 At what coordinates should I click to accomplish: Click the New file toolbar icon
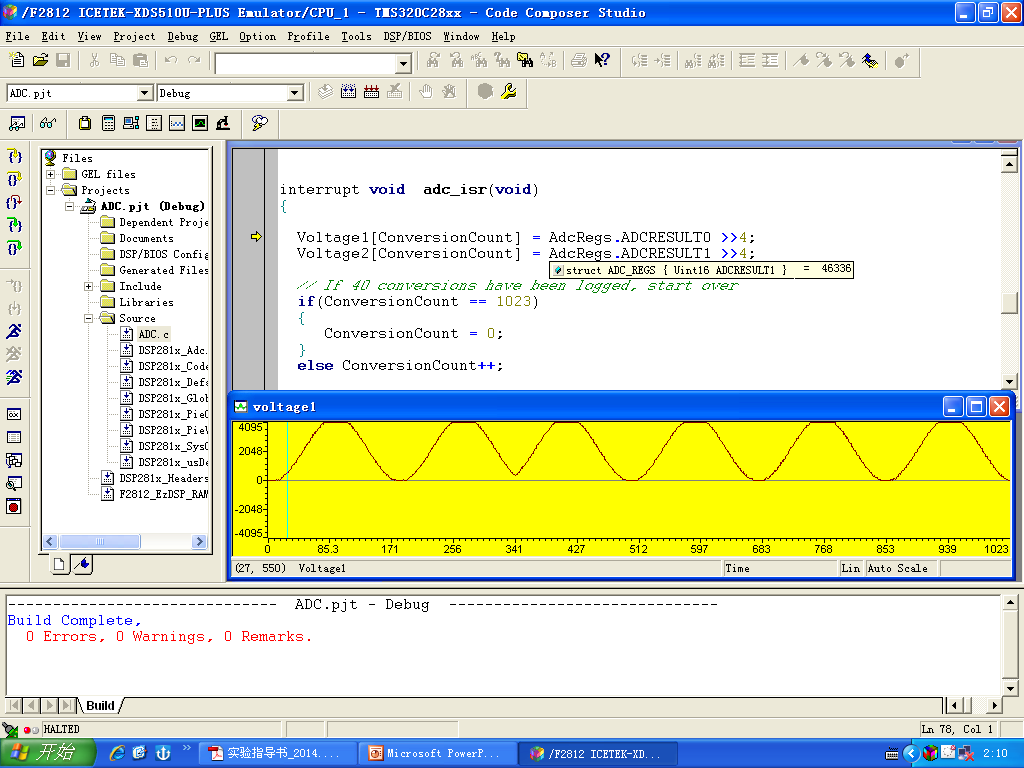point(17,61)
